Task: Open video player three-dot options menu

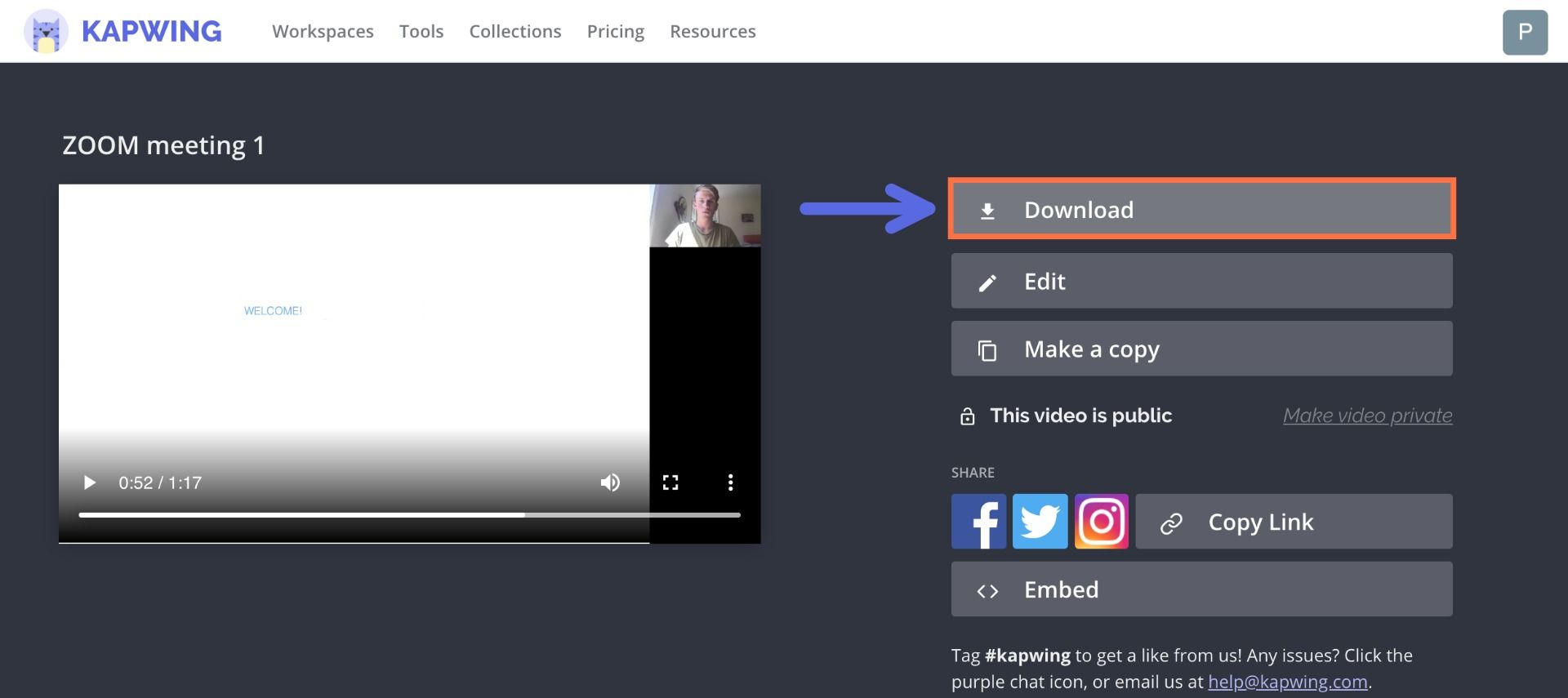Action: coord(730,482)
